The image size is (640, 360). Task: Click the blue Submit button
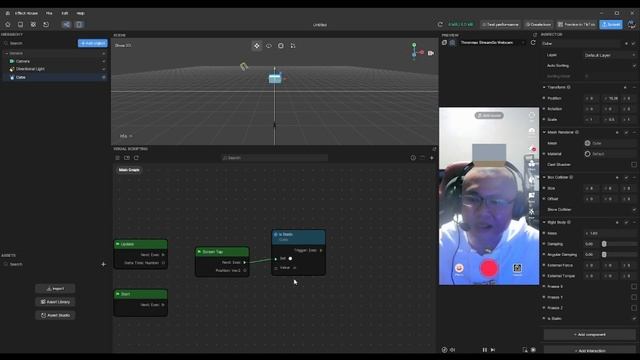[x=611, y=24]
